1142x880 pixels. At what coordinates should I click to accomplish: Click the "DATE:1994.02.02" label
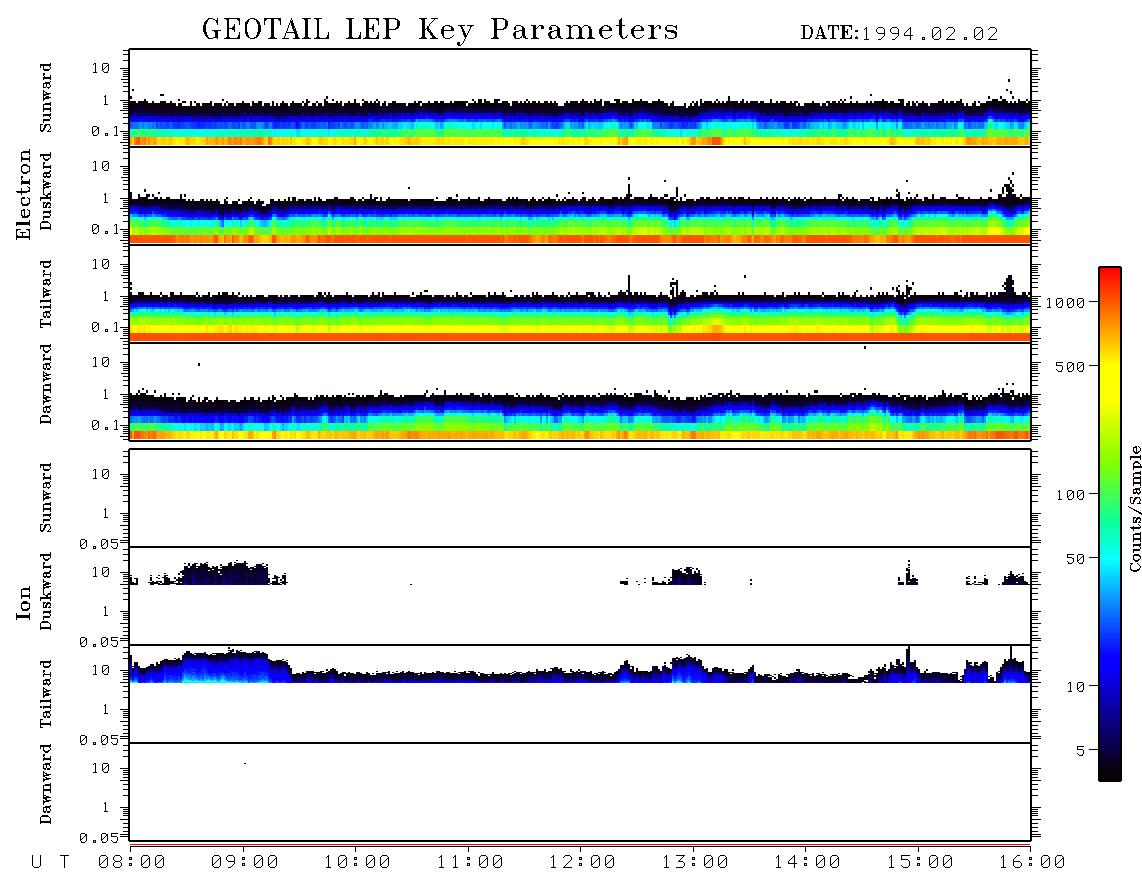coord(899,34)
